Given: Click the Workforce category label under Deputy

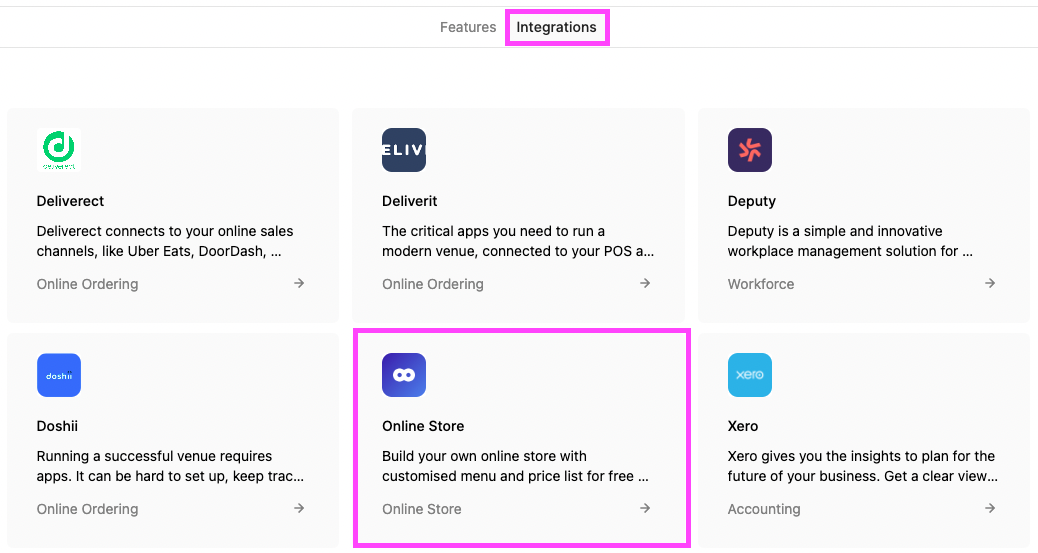Looking at the screenshot, I should click(761, 284).
